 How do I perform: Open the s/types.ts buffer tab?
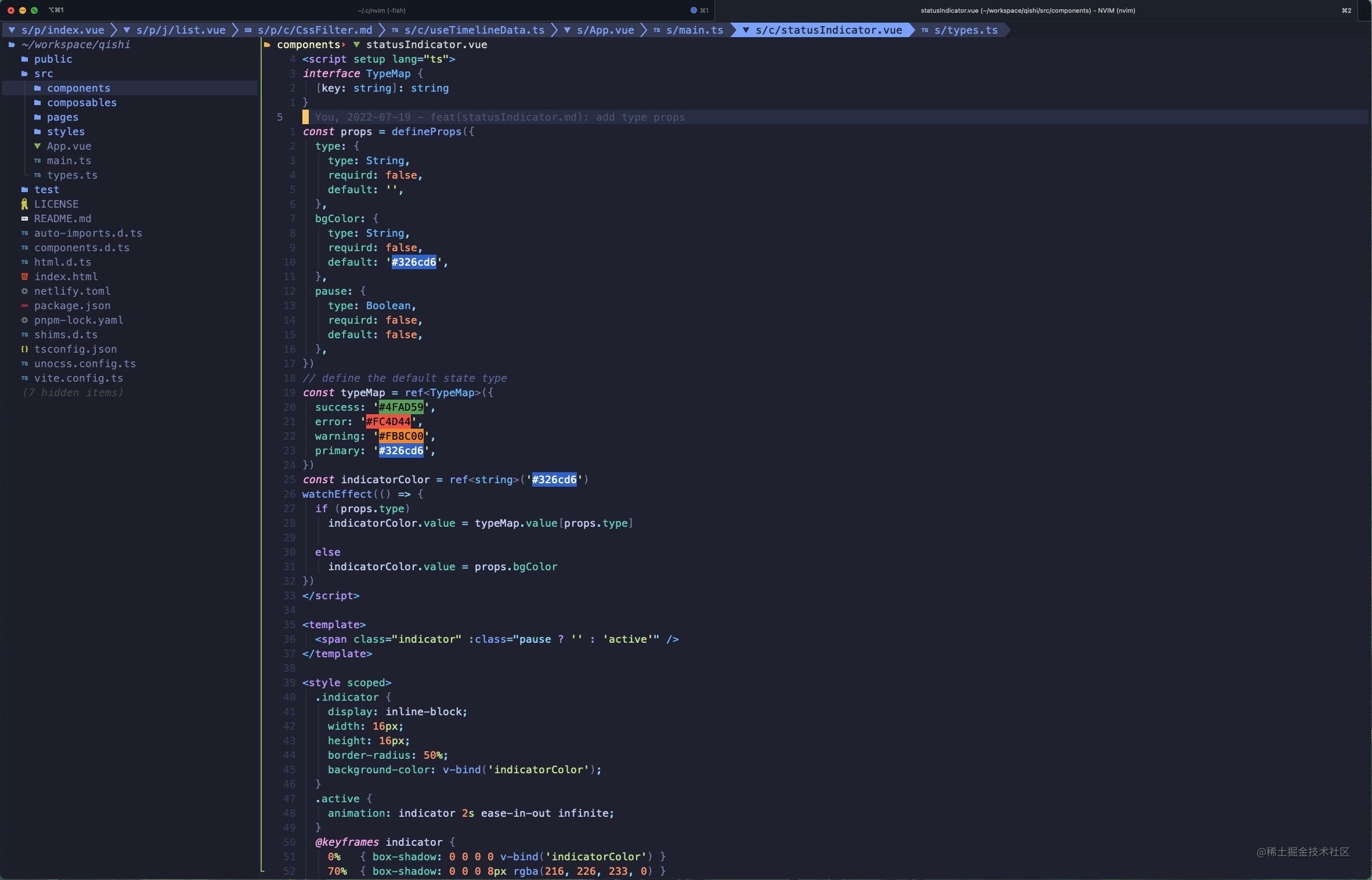pyautogui.click(x=959, y=30)
